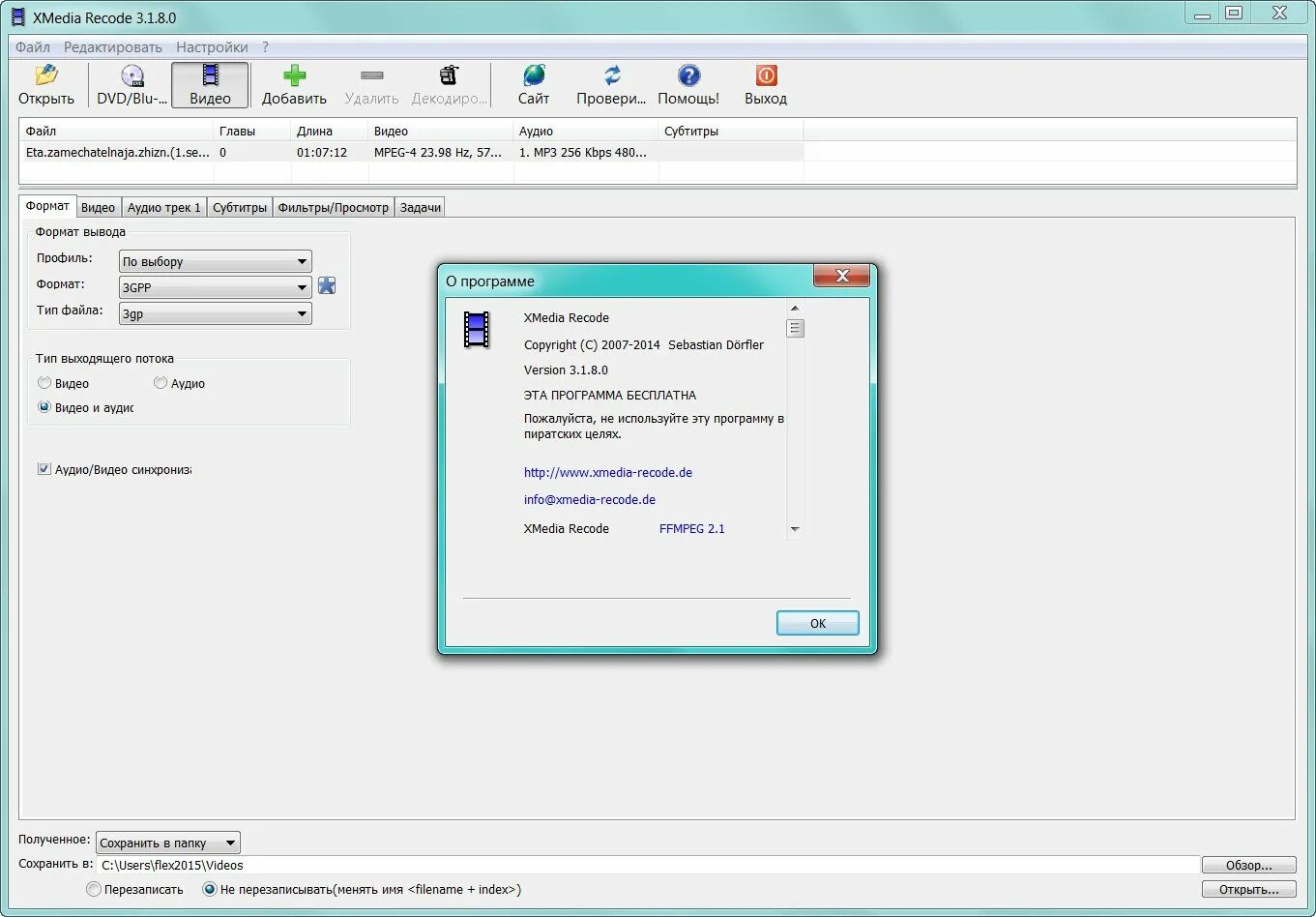Click About dialog scrollbar up arrow

[x=795, y=308]
